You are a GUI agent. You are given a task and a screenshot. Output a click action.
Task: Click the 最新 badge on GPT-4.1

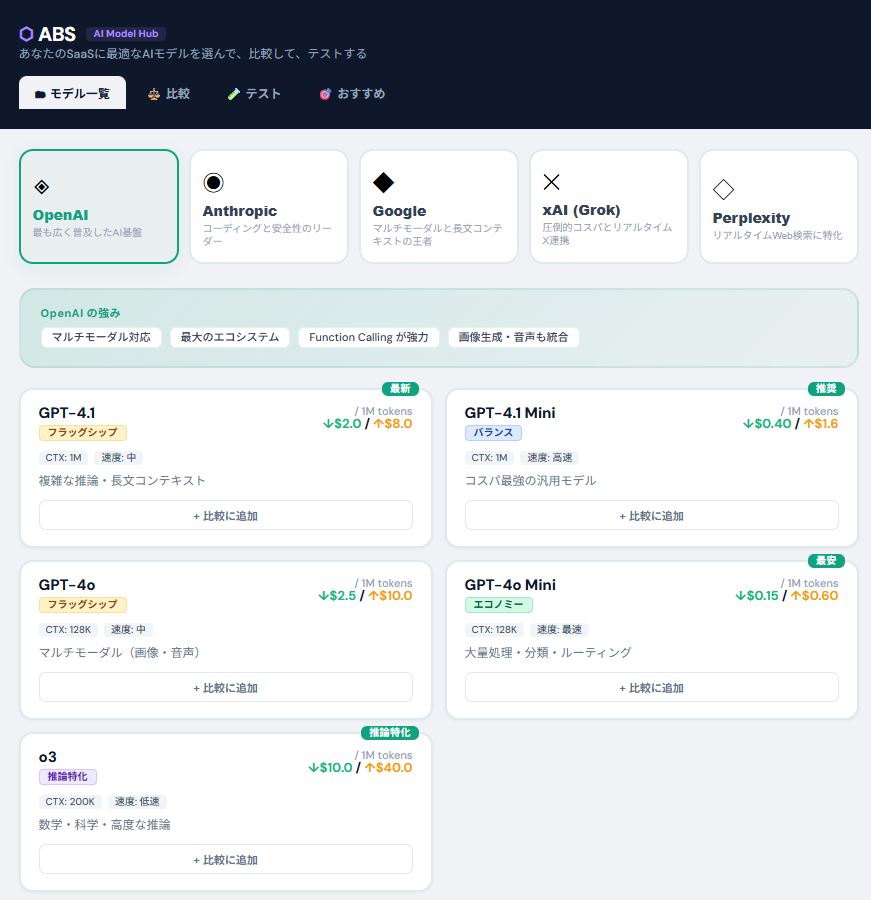tap(400, 389)
